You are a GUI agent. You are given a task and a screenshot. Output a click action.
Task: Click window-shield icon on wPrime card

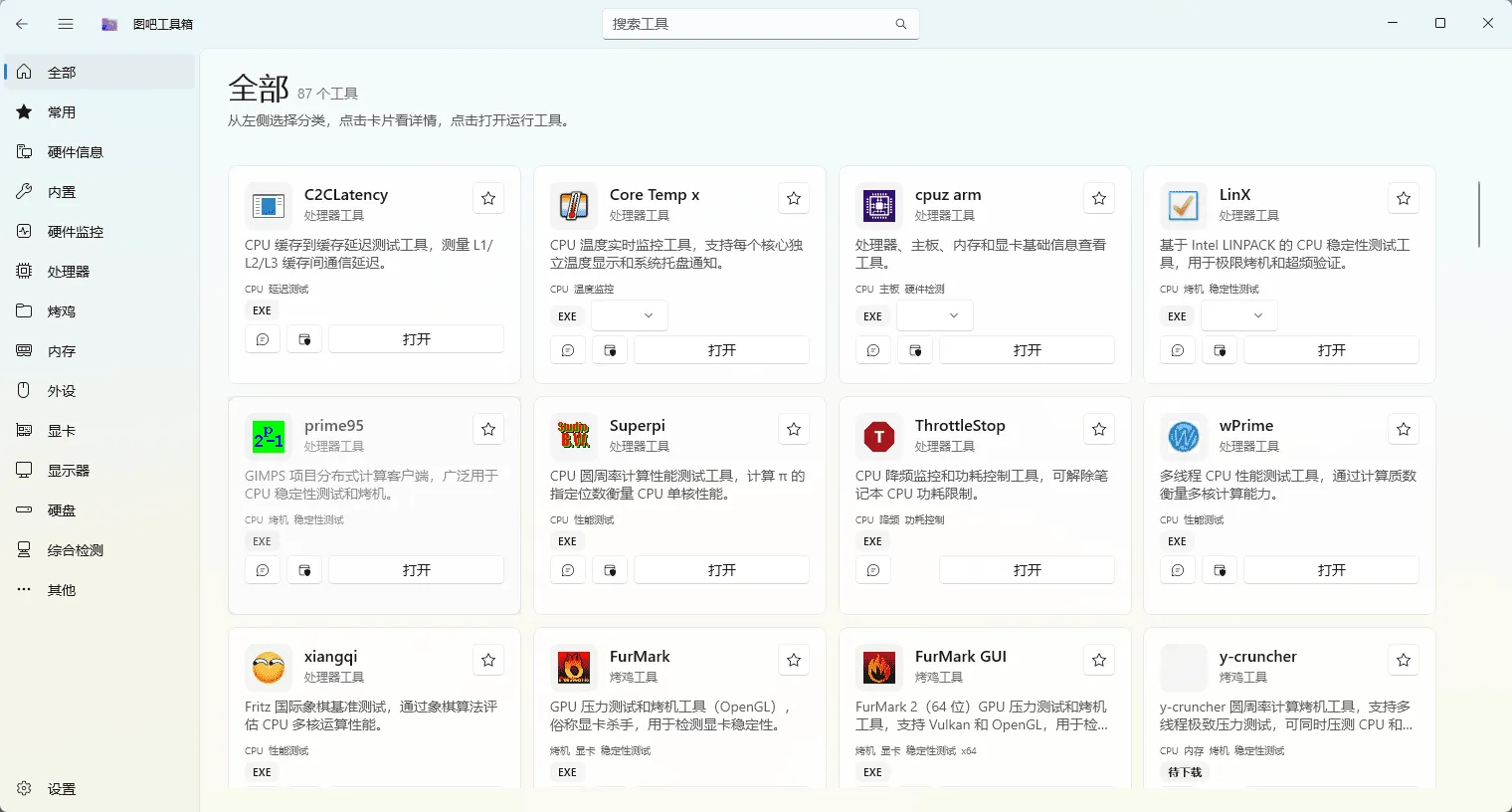coord(1220,570)
